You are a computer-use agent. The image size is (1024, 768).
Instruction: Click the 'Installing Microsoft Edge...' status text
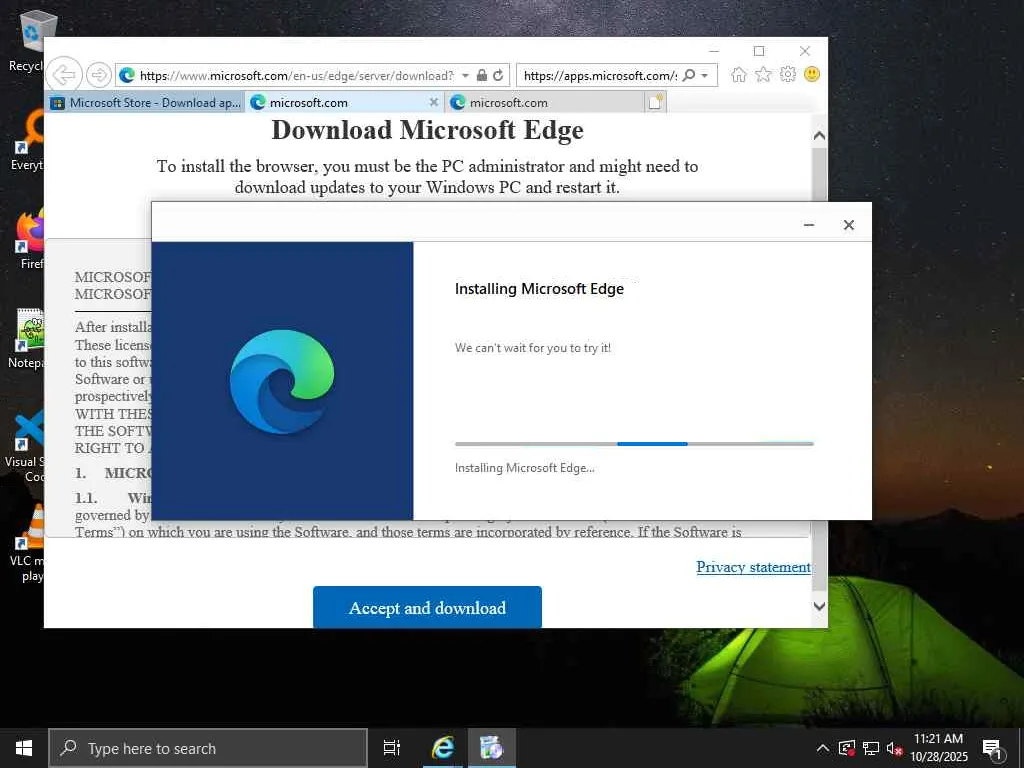(x=524, y=468)
